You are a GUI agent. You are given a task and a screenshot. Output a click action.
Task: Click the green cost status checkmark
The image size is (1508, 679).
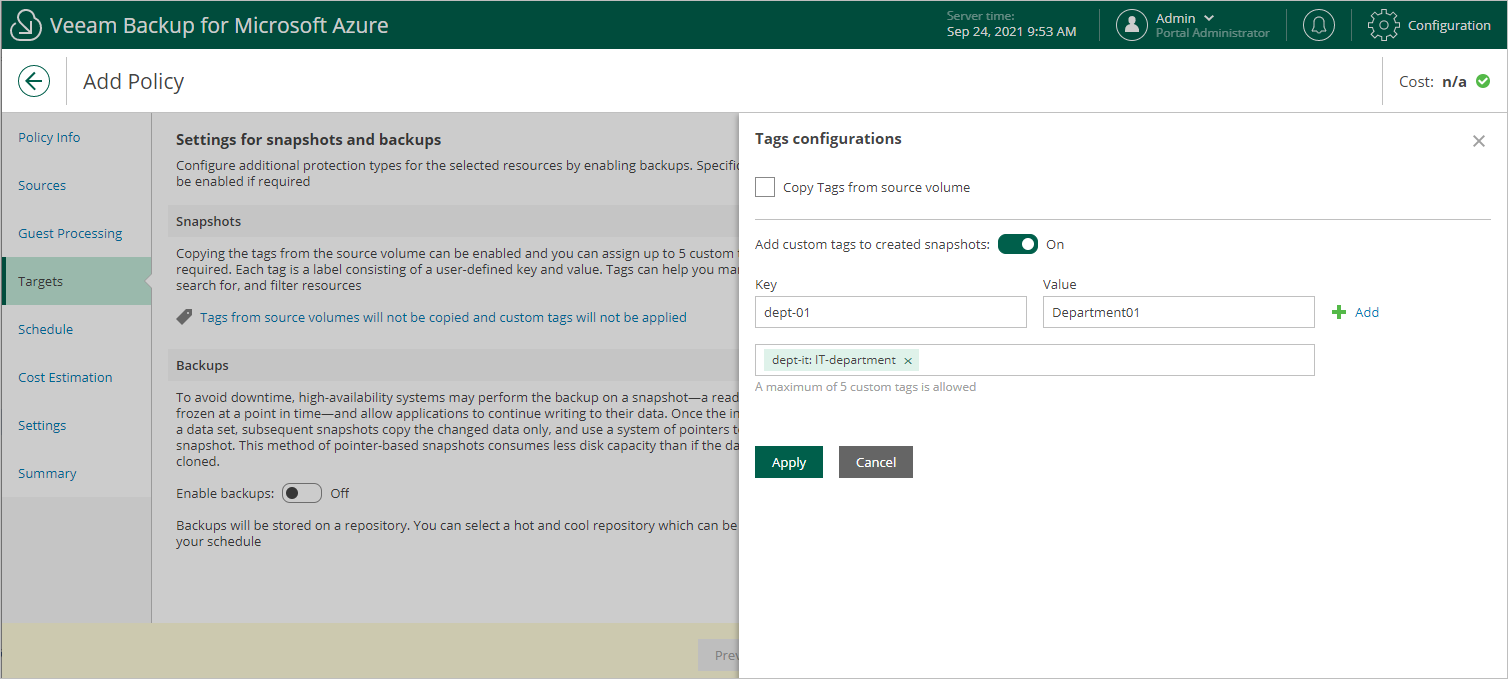coord(1483,81)
